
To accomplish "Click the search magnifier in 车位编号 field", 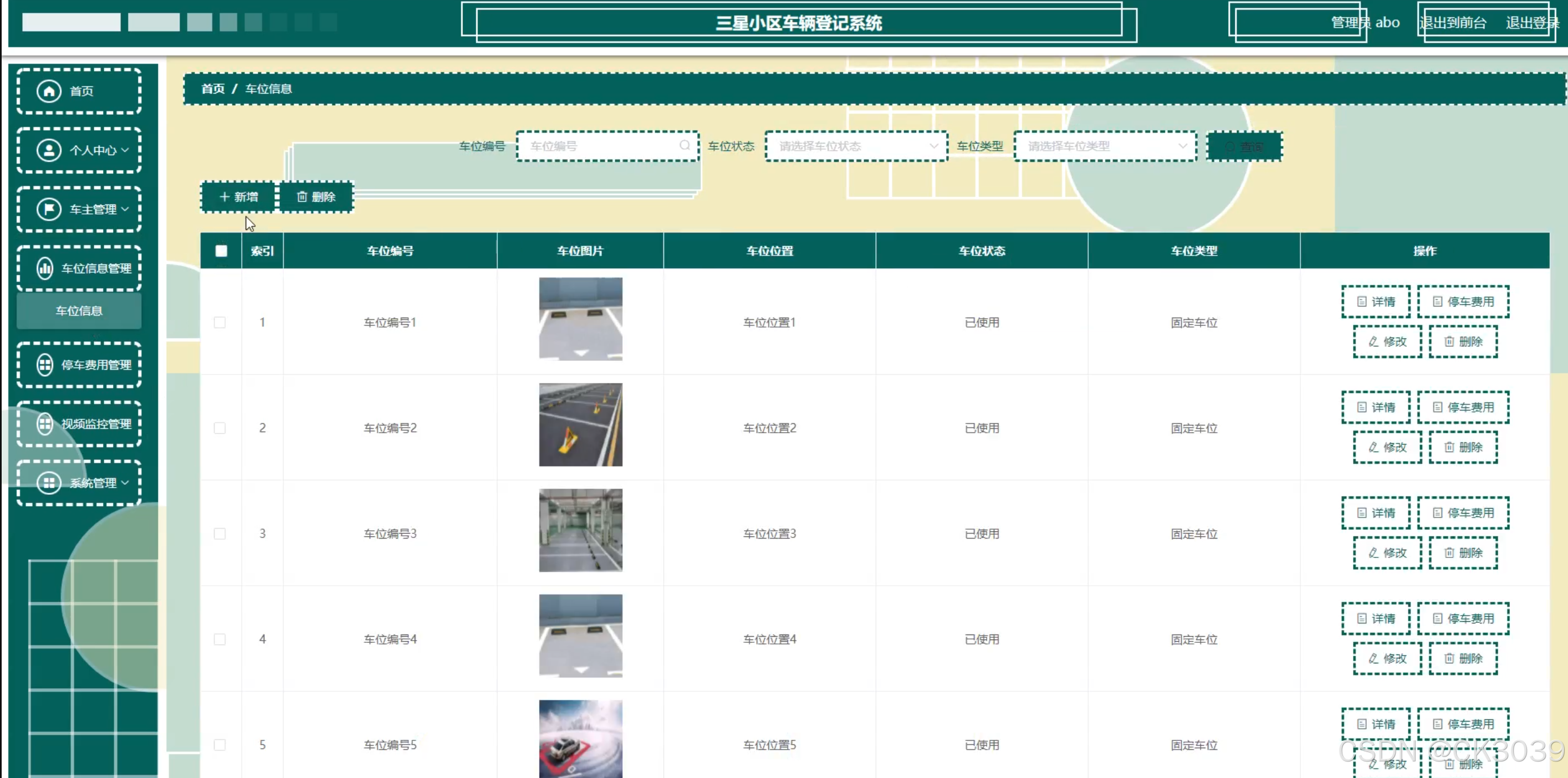I will (685, 146).
